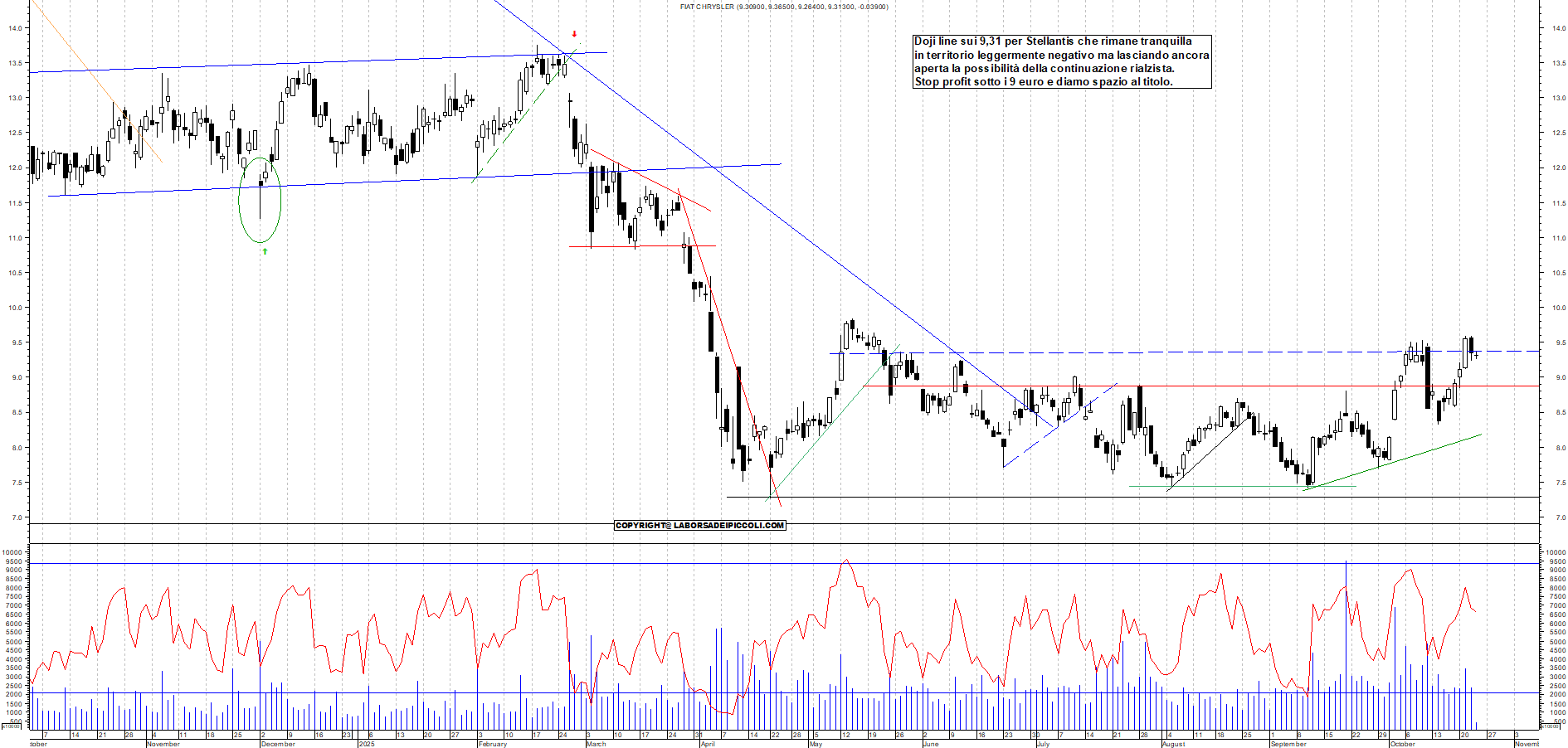Viewport: 1568px width, 748px height.
Task: Click the COPYRIGHT LABORSADEIPICCOLI.COM label
Action: click(x=699, y=526)
